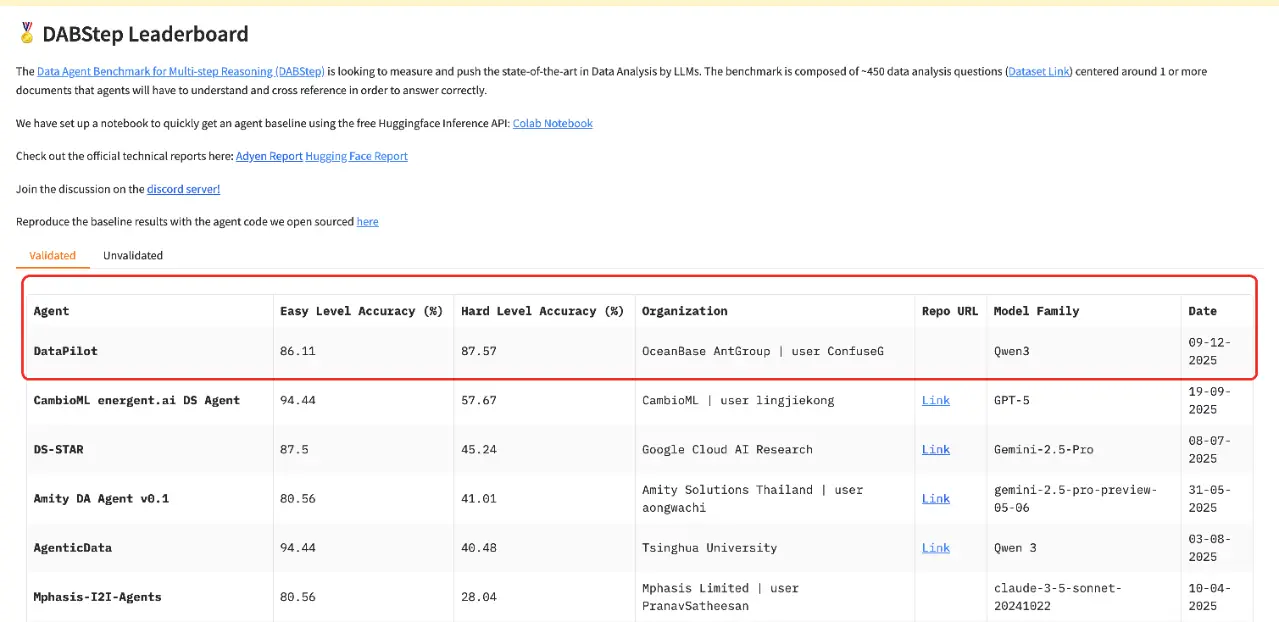Select the Validated tab
This screenshot has height=622, width=1279.
click(52, 256)
